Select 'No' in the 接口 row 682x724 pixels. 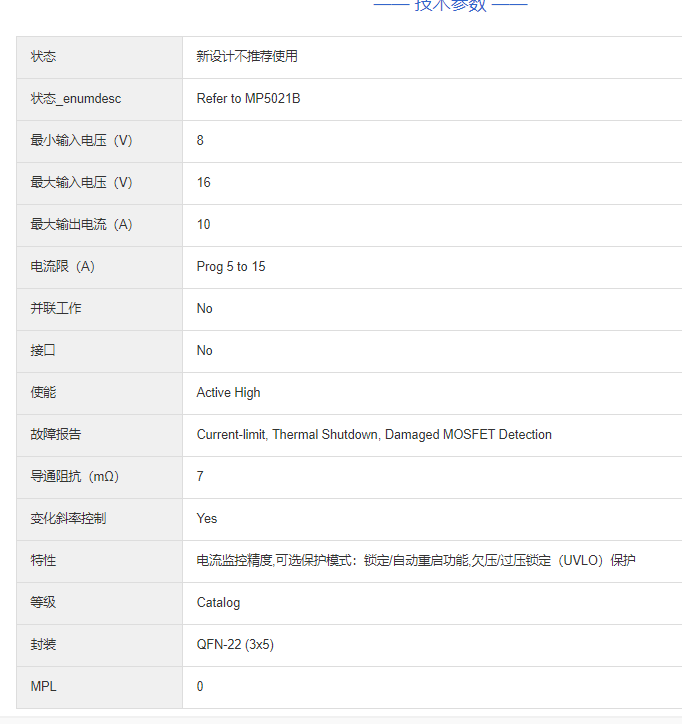(205, 350)
